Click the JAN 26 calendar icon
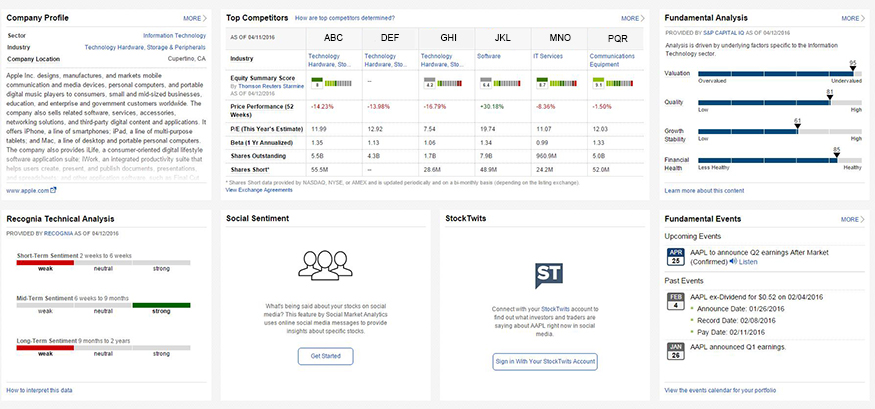This screenshot has width=875, height=409. coord(674,350)
